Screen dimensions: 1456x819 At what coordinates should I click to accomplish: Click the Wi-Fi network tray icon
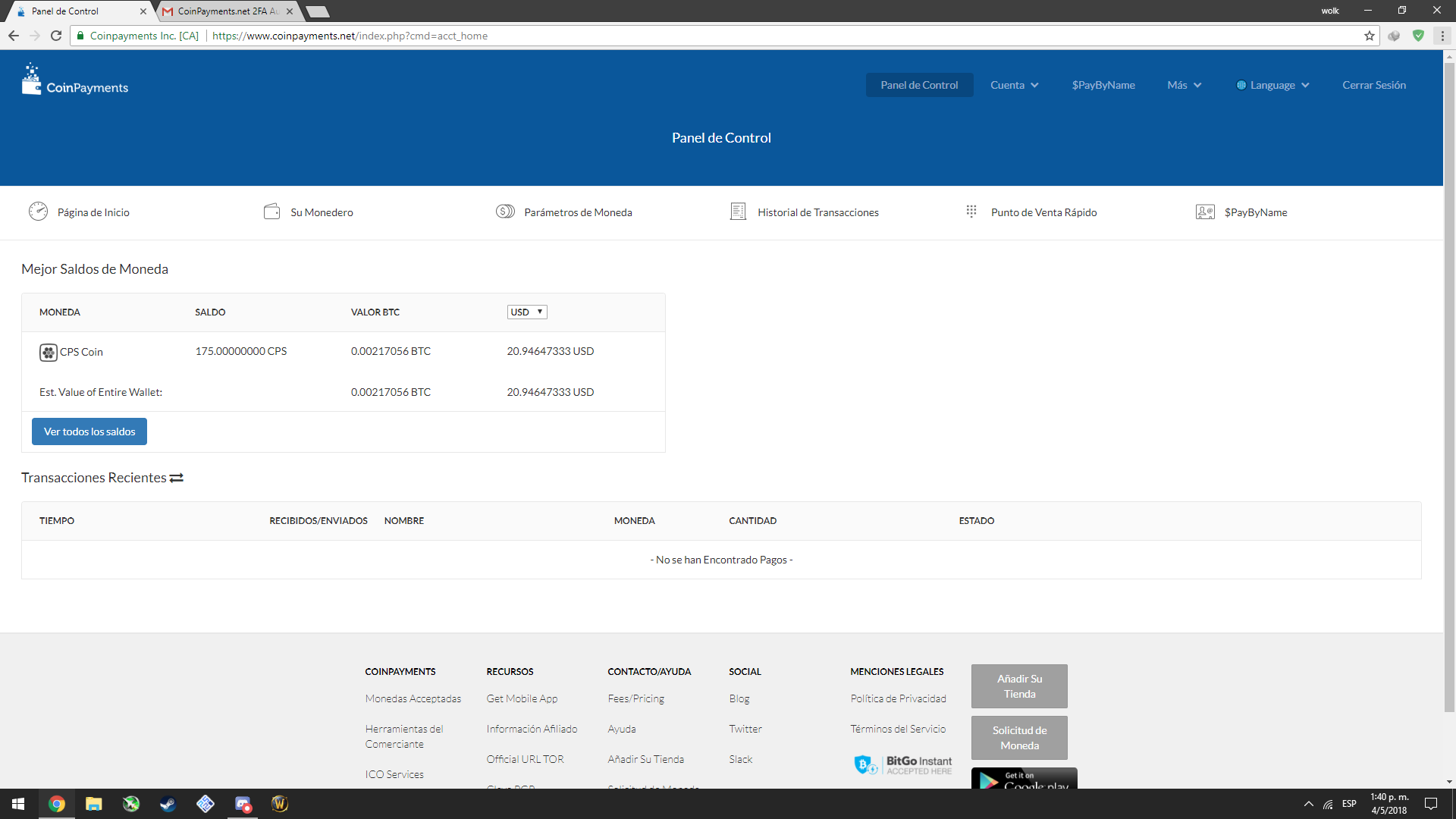pyautogui.click(x=1328, y=804)
